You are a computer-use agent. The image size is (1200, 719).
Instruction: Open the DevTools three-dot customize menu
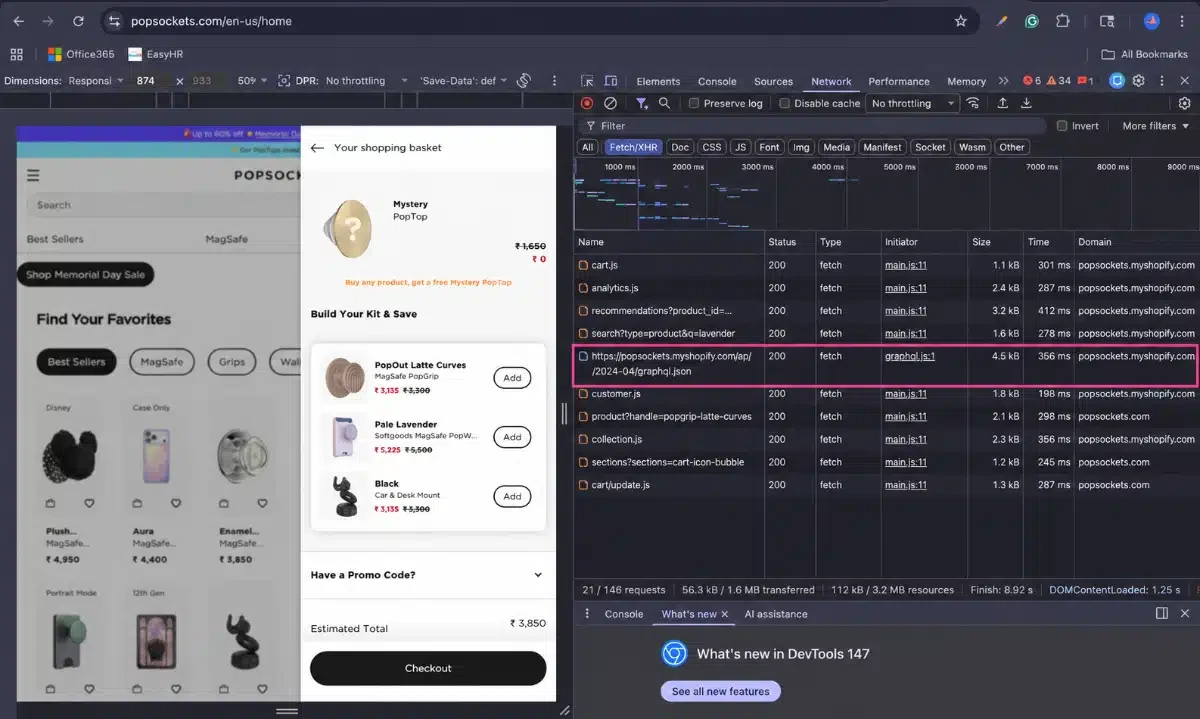coord(1161,81)
